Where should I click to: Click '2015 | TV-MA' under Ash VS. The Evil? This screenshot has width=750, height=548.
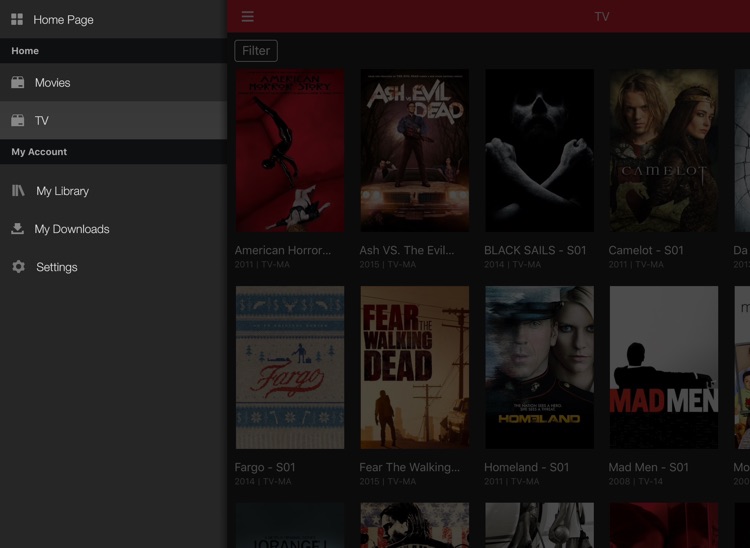click(x=387, y=264)
